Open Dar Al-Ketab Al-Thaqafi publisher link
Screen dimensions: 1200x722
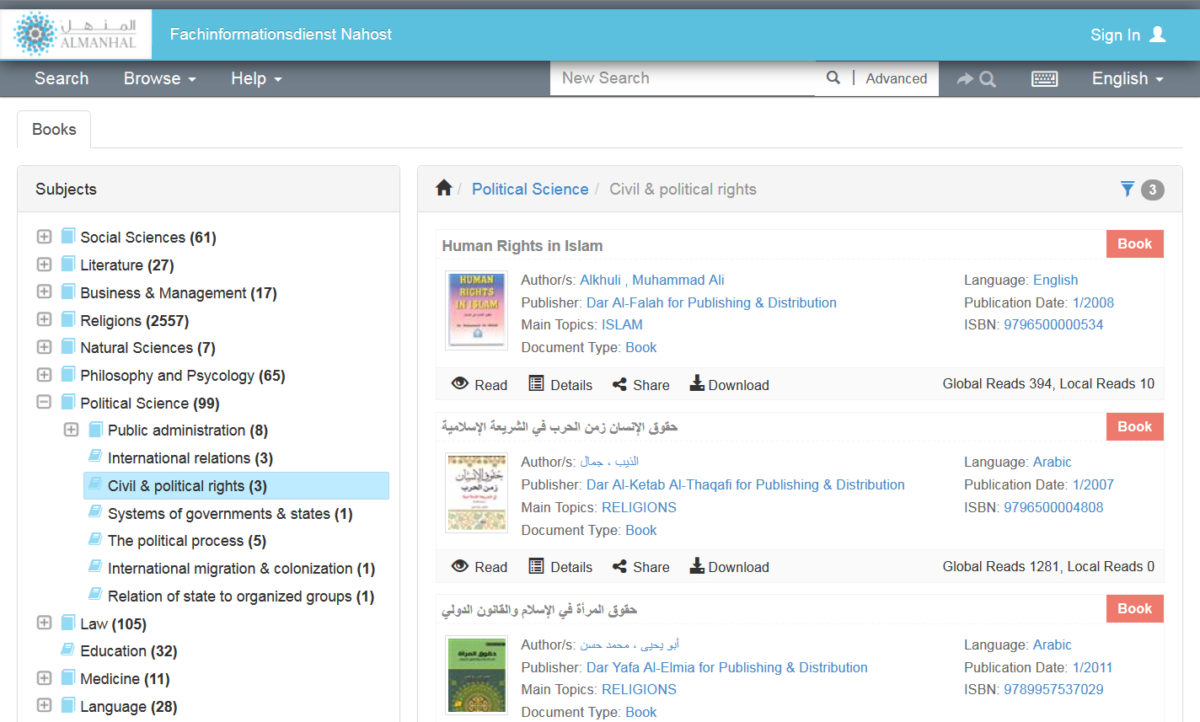746,484
